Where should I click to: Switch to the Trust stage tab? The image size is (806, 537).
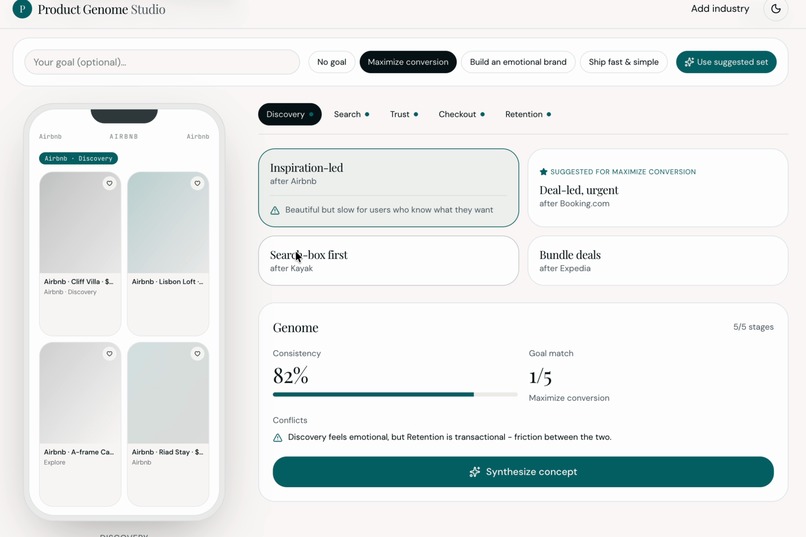(x=404, y=114)
